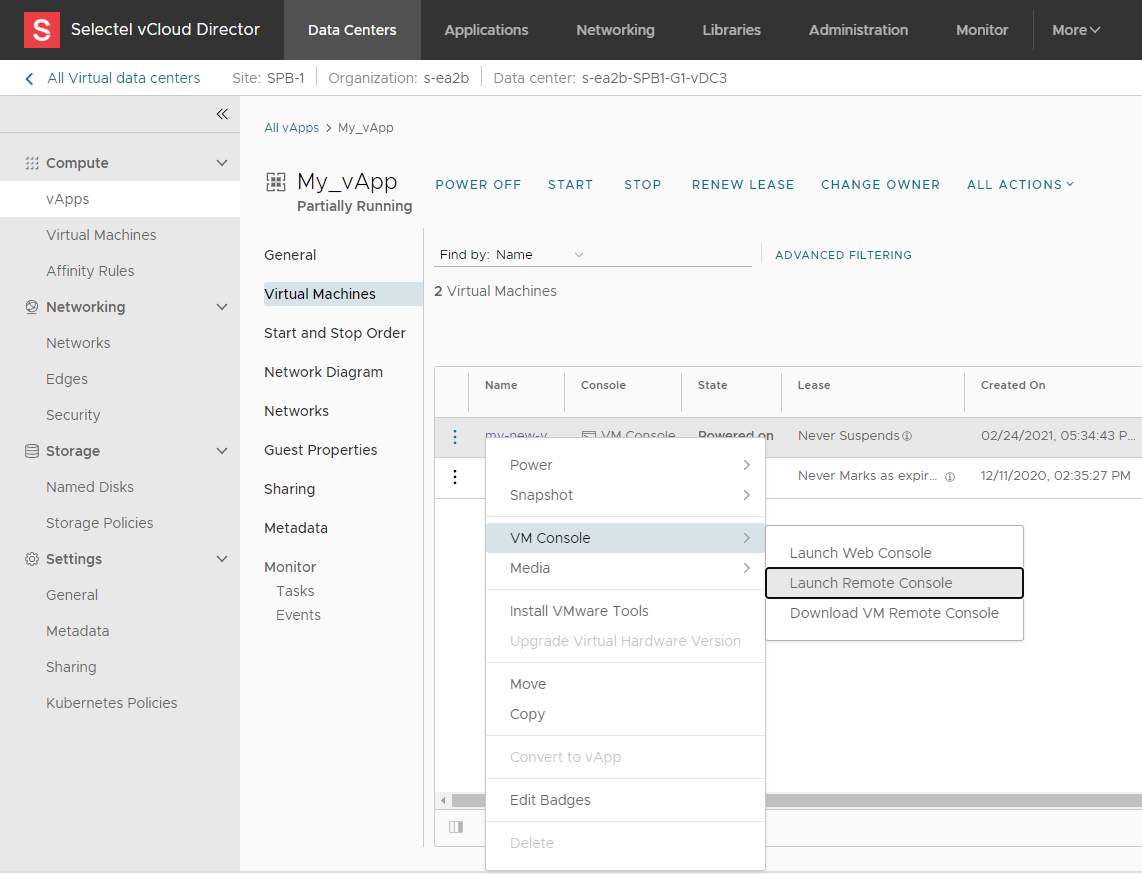Viewport: 1142px width, 874px height.
Task: Select Virtual Machines in left sidebar
Action: click(x=101, y=235)
